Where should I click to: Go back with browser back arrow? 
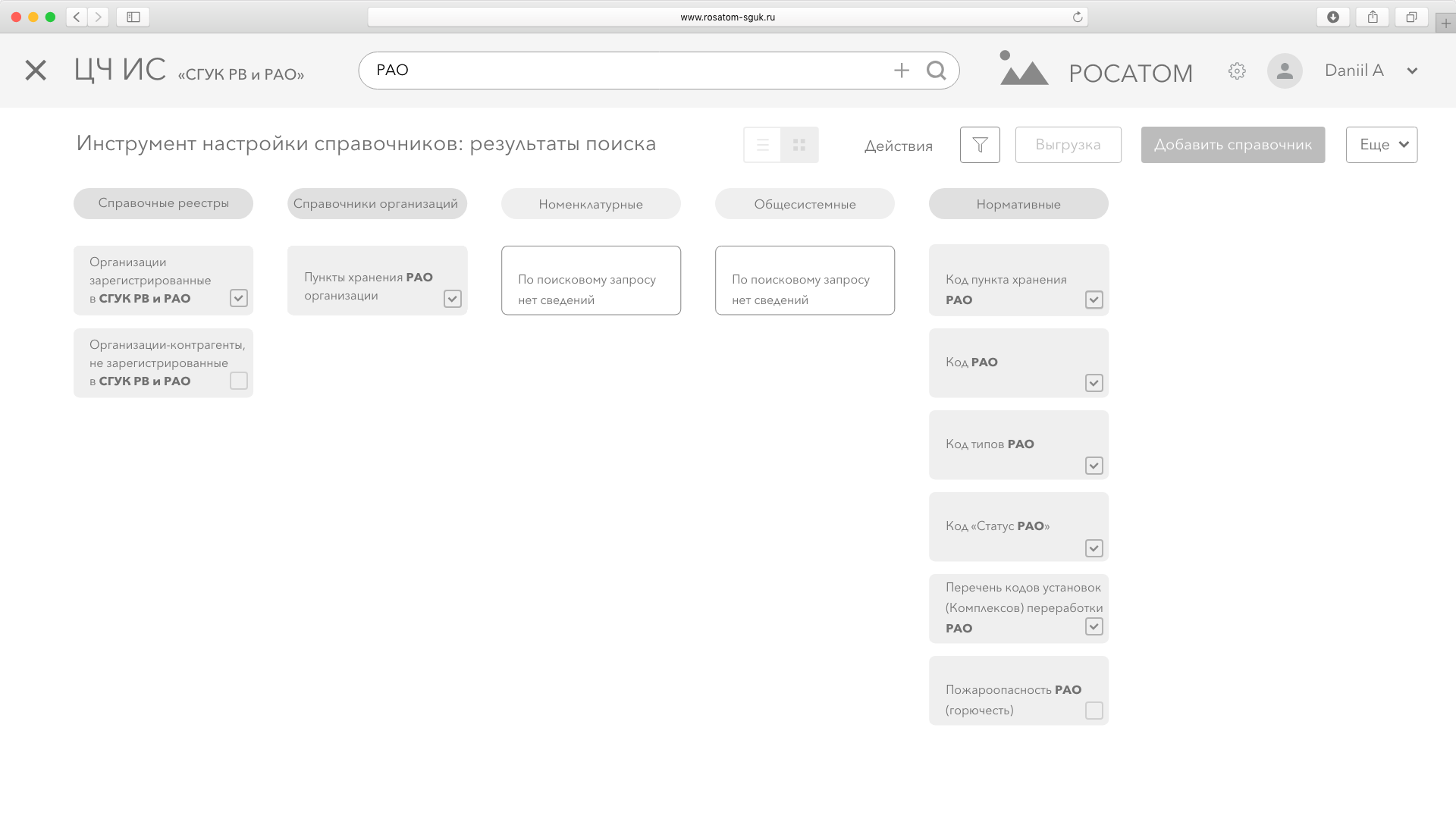tap(77, 17)
